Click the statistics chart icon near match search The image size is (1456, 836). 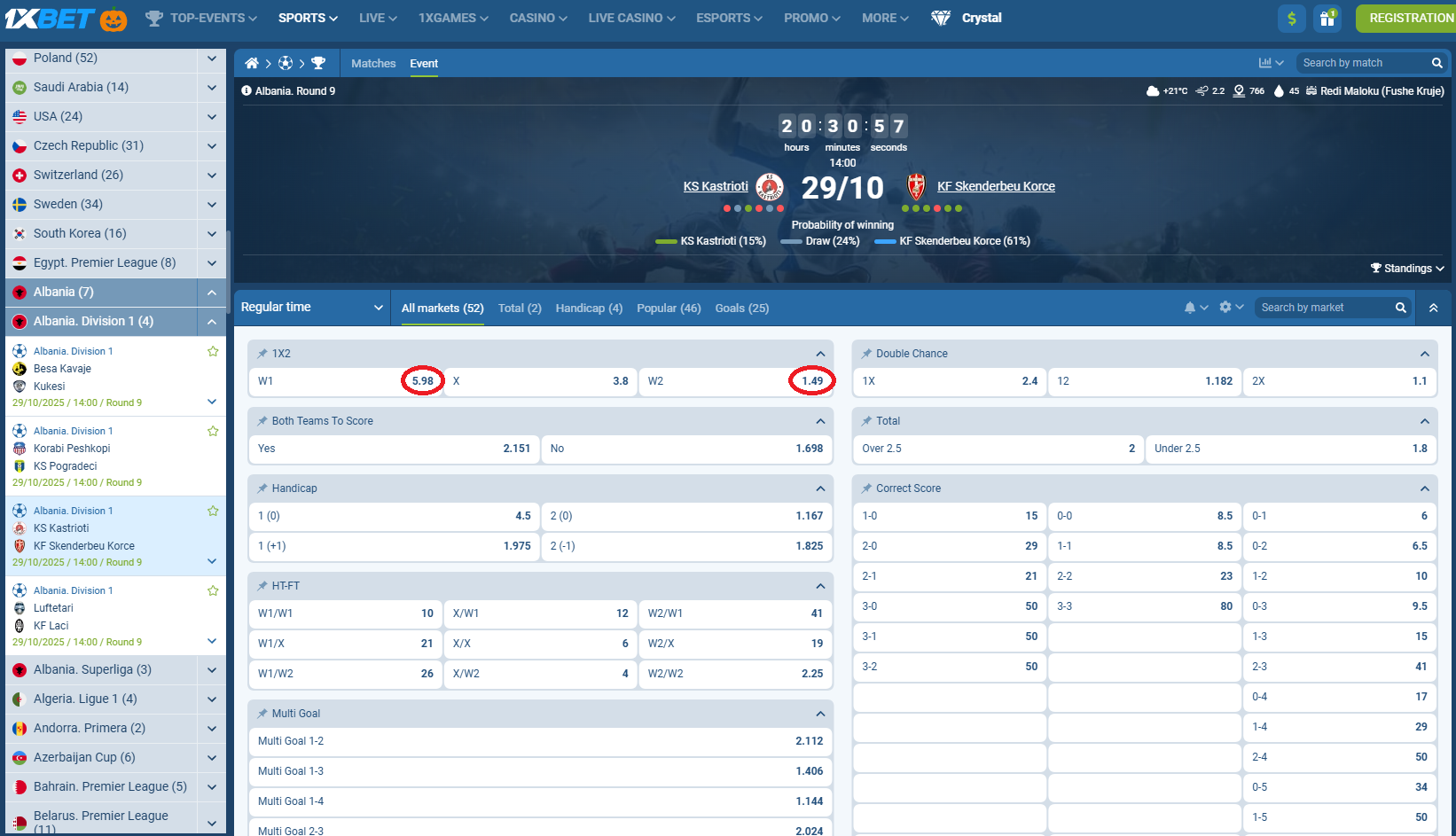pyautogui.click(x=1266, y=62)
